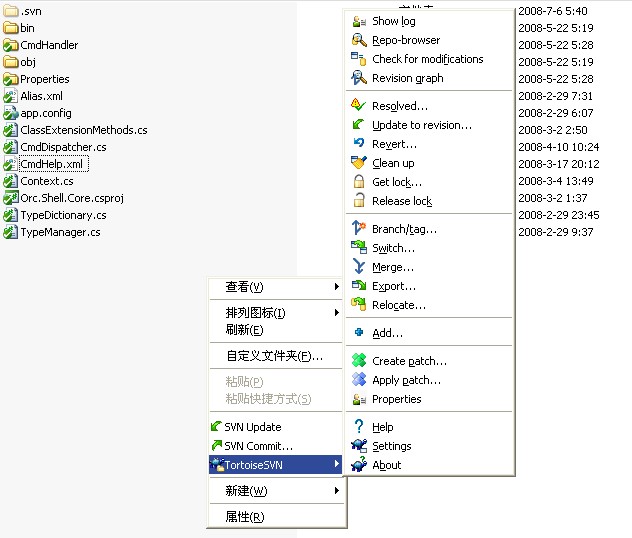Click the Clean up icon
Image resolution: width=632 pixels, height=538 pixels.
pyautogui.click(x=359, y=163)
